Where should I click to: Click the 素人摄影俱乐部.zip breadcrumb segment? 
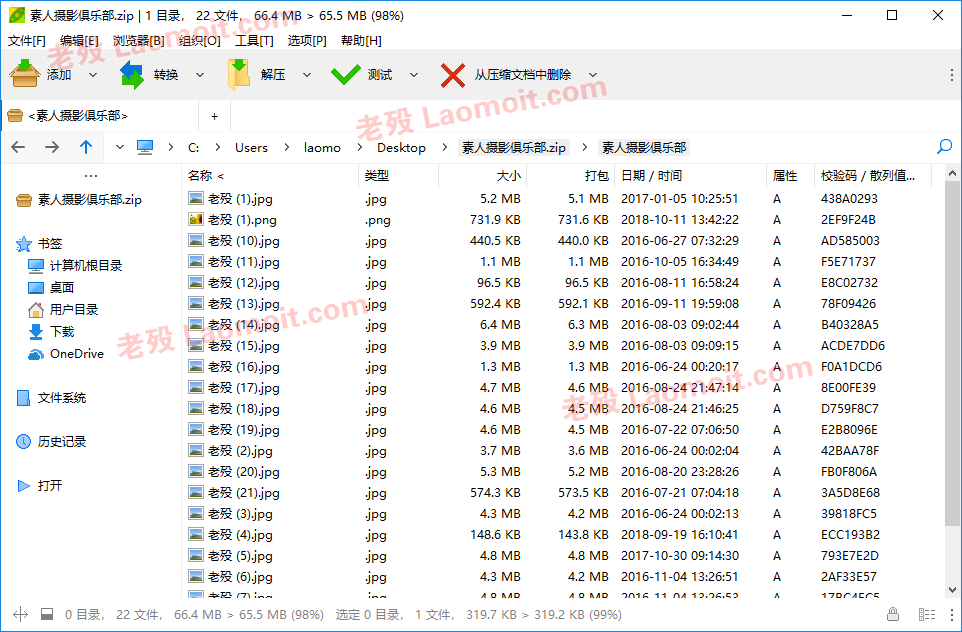point(514,148)
